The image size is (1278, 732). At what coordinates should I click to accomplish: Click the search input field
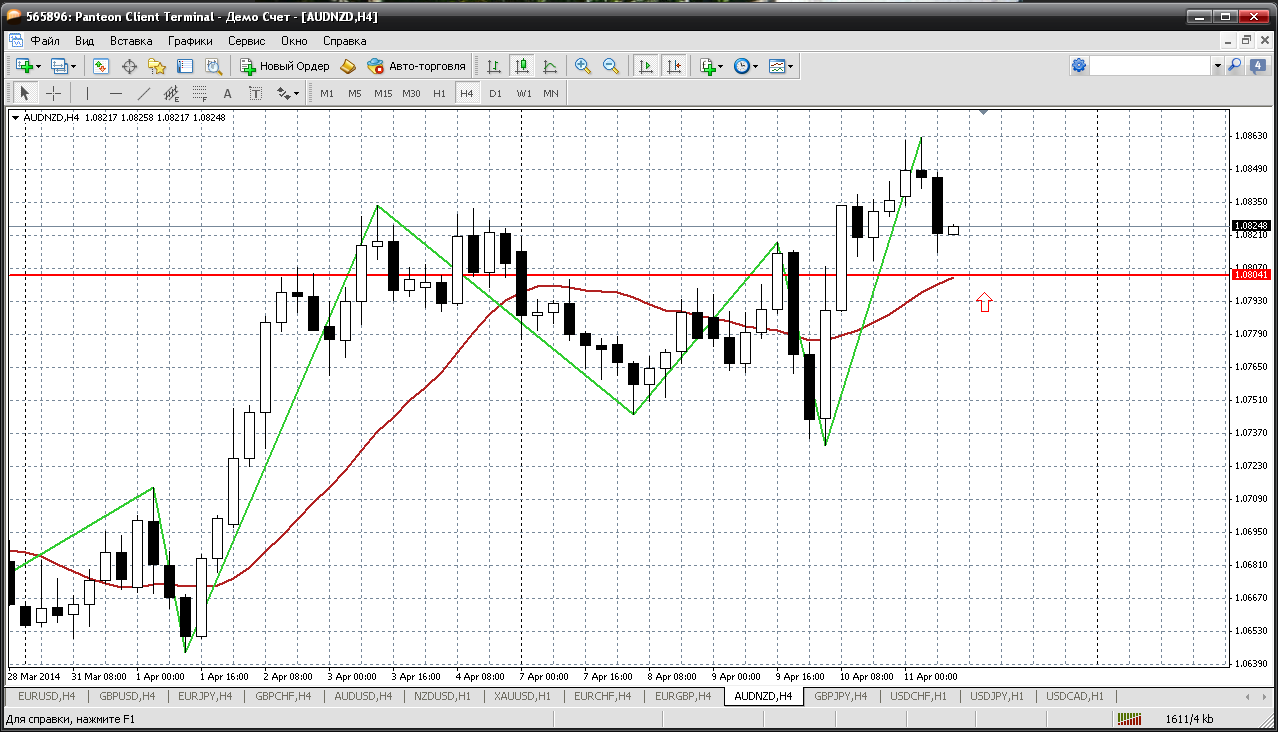click(1150, 65)
